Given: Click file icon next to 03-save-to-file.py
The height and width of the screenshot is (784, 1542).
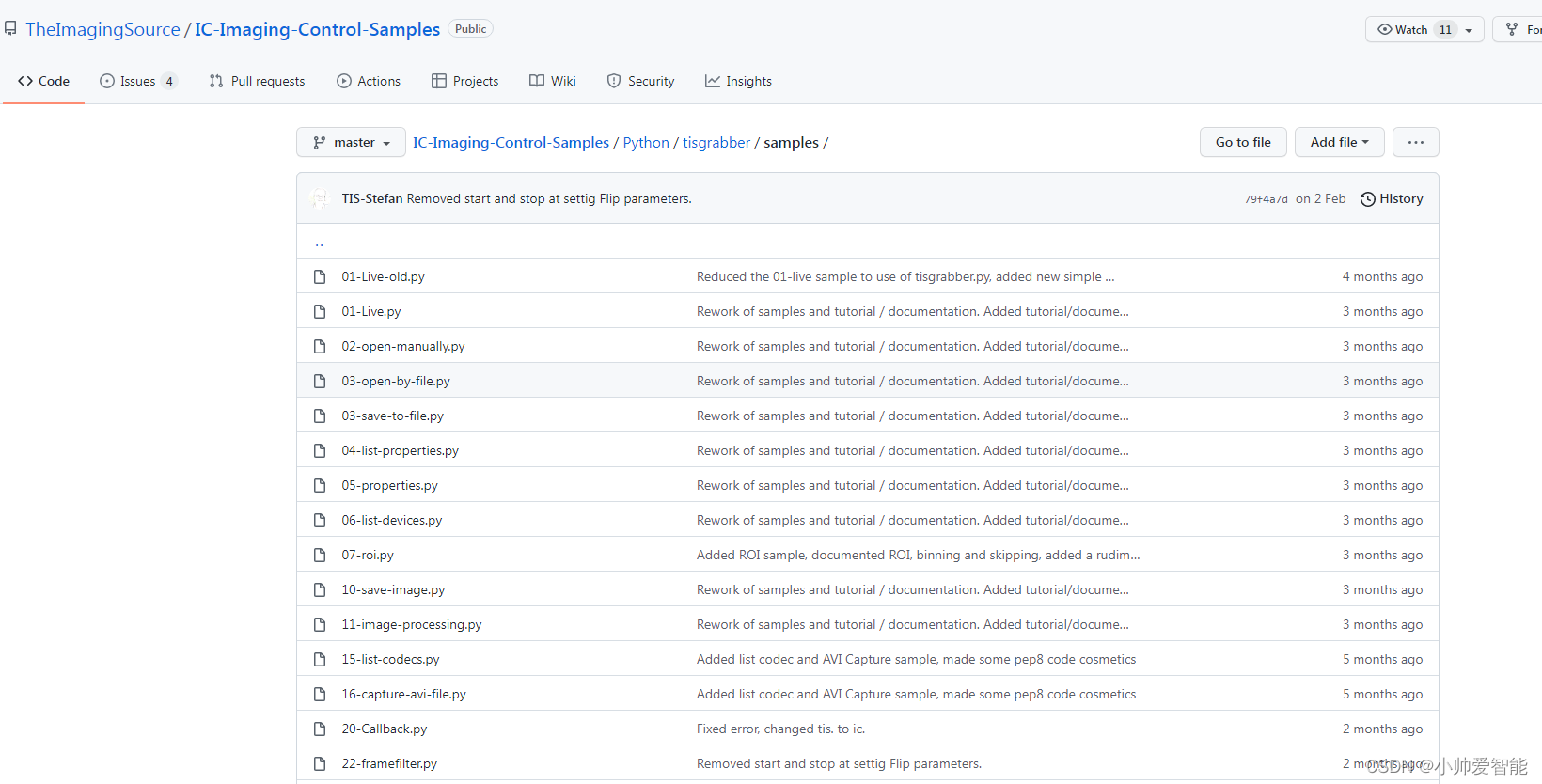Looking at the screenshot, I should point(320,416).
